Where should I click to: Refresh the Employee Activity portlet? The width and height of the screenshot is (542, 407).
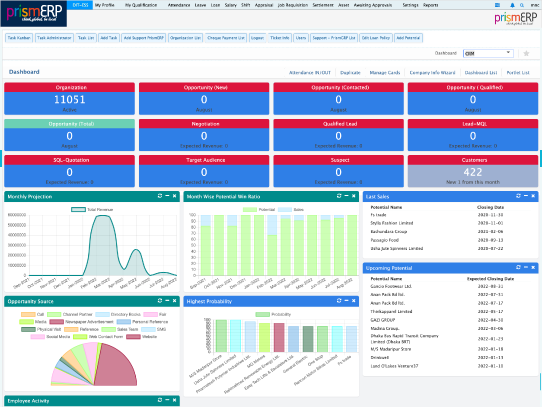160,400
